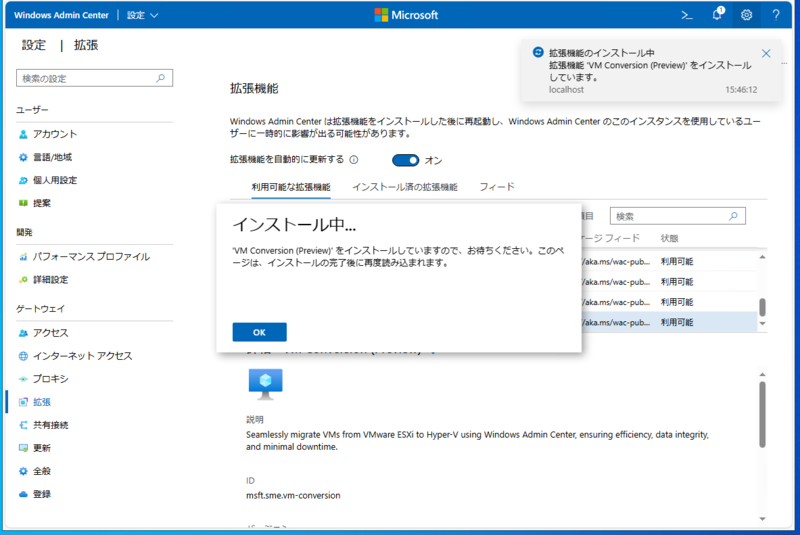The width and height of the screenshot is (800, 535).
Task: Click the 状態 column header
Action: (669, 238)
